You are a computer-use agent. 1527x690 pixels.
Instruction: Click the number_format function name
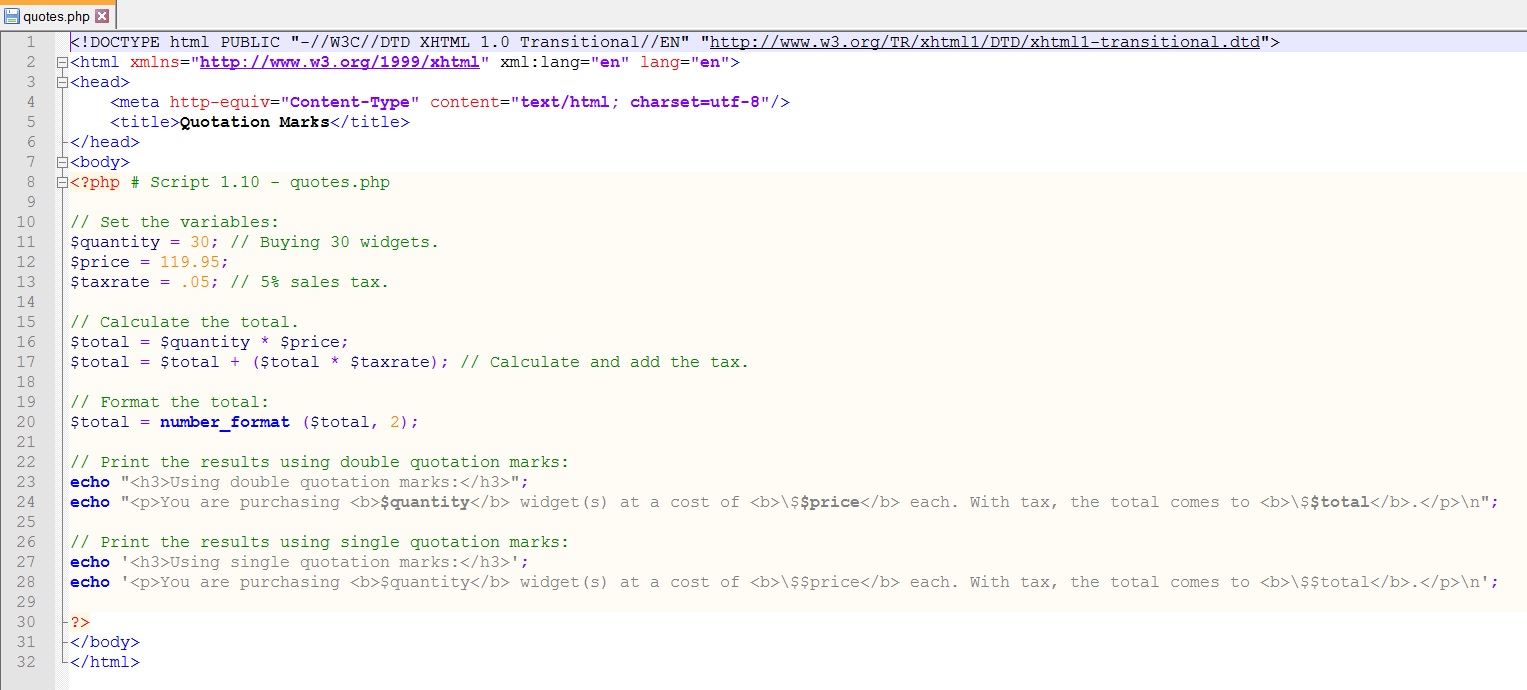pos(225,422)
